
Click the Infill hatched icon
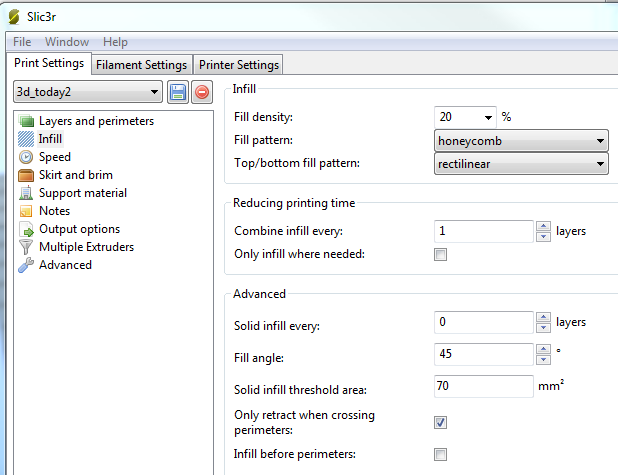26,139
